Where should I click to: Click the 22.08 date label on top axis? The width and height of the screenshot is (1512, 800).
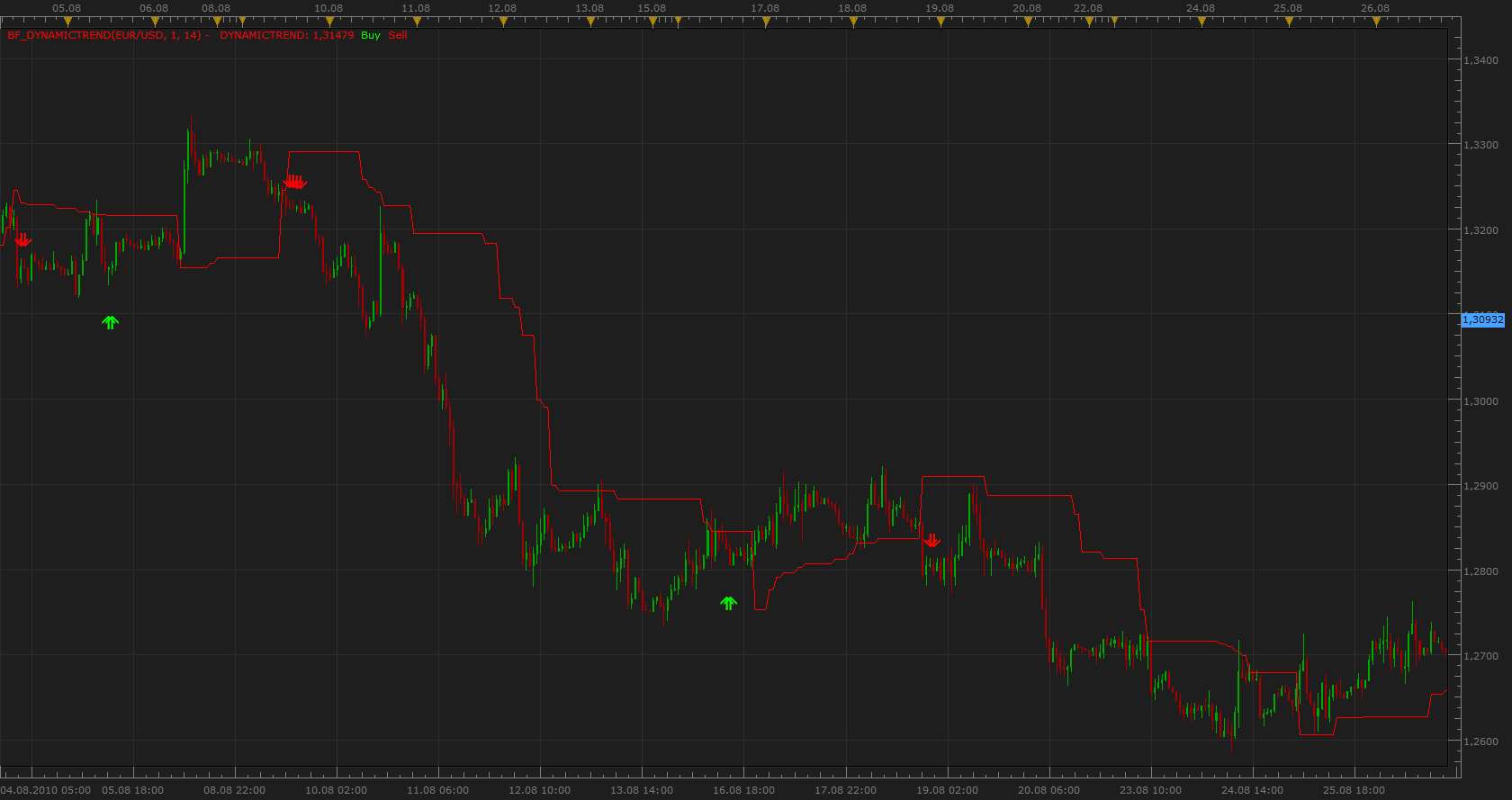(x=1088, y=8)
